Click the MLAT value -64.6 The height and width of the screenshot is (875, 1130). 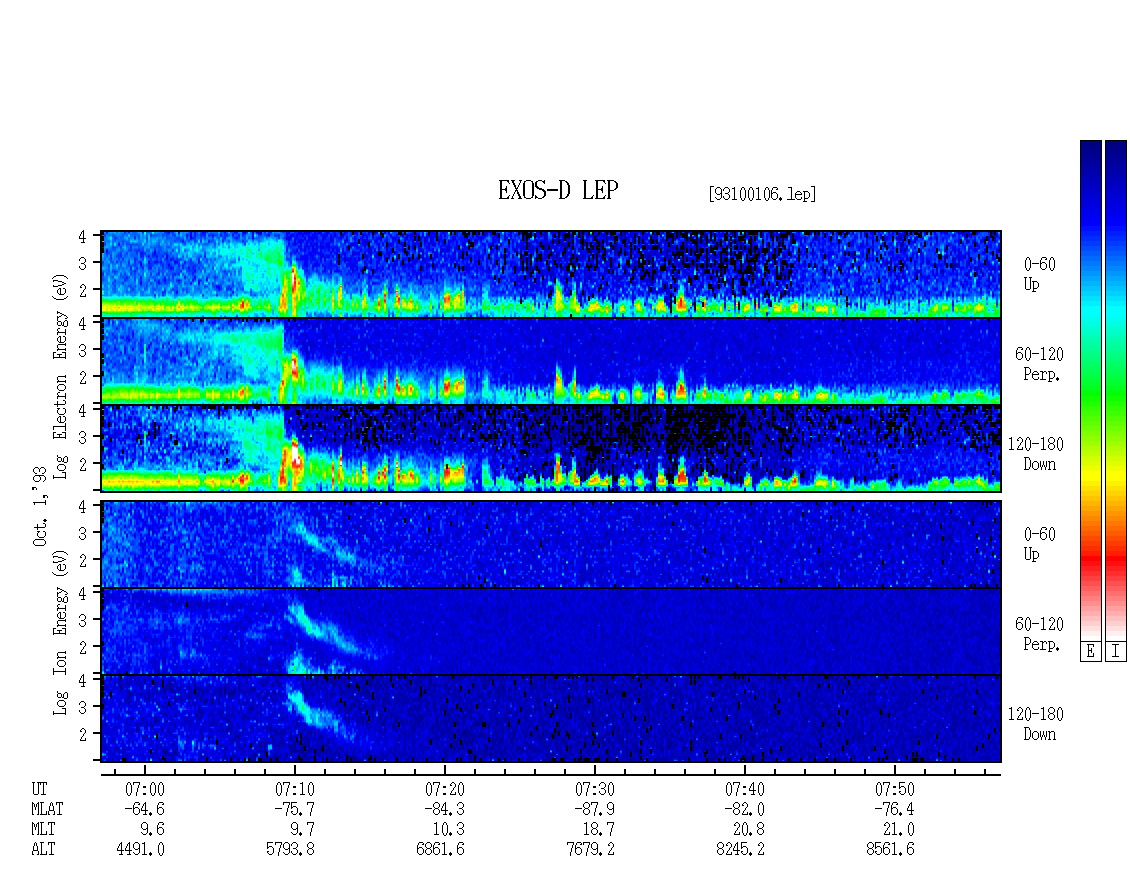tap(144, 809)
